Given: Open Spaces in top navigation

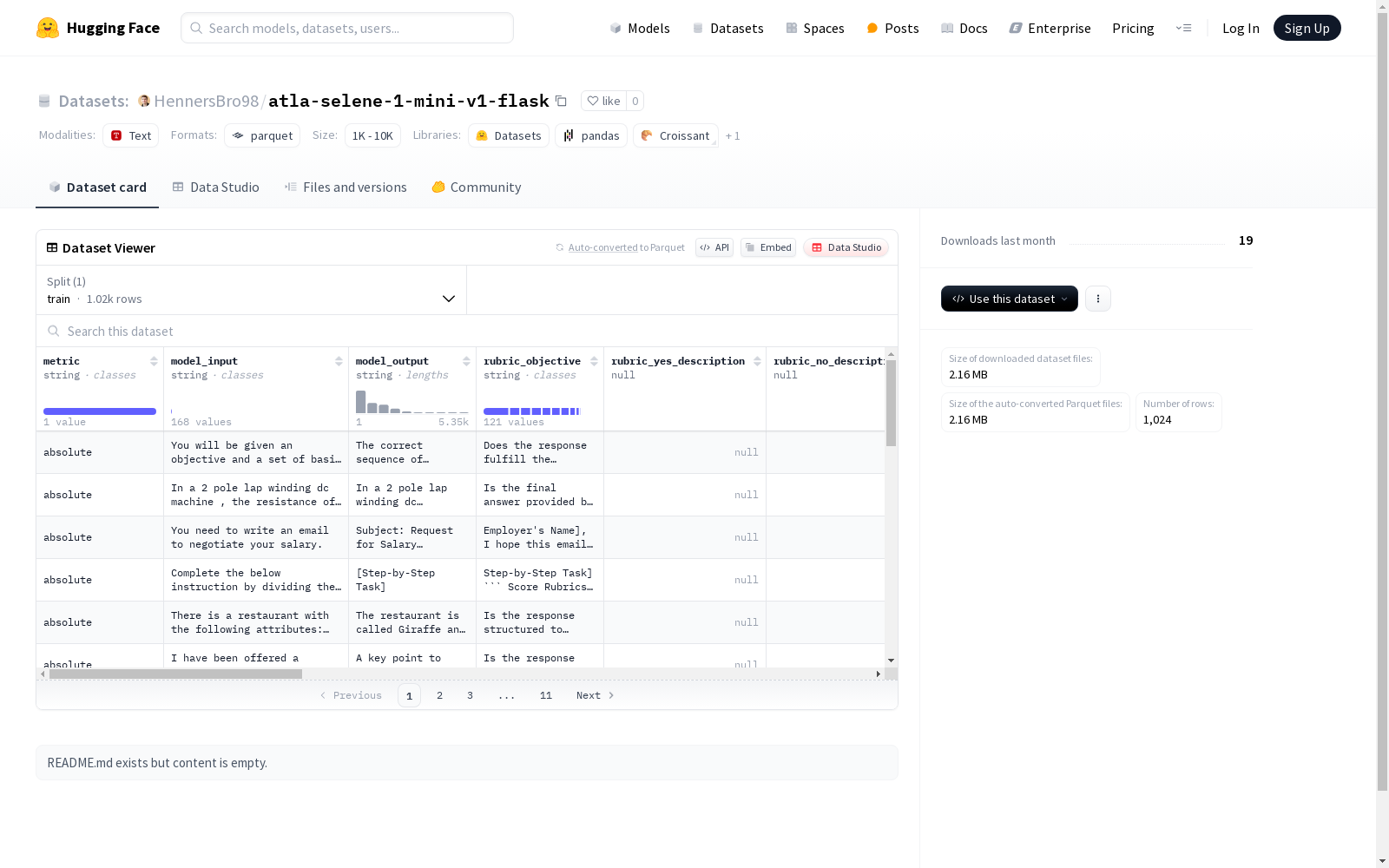Looking at the screenshot, I should coord(815,28).
